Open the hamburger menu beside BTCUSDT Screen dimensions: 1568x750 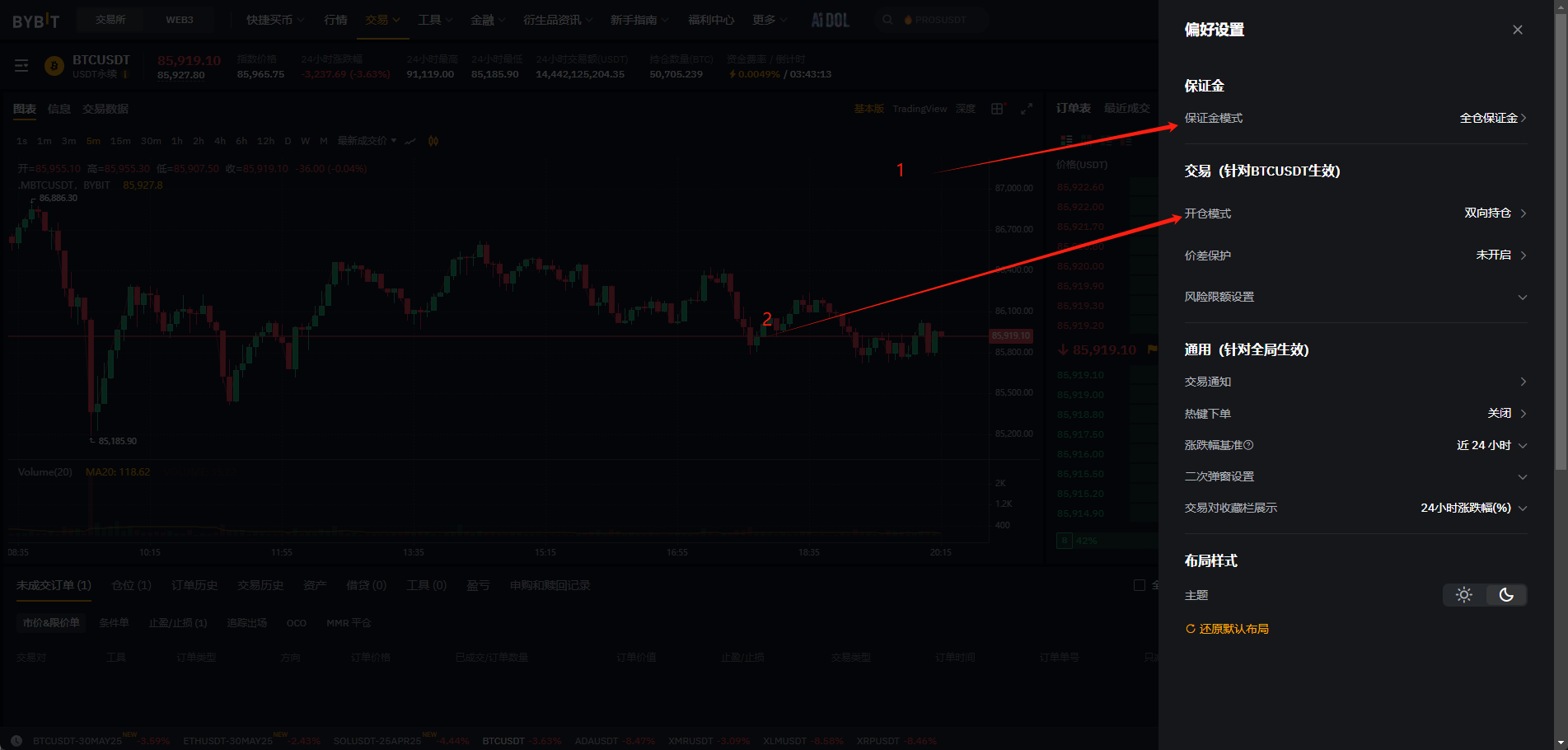pos(21,66)
